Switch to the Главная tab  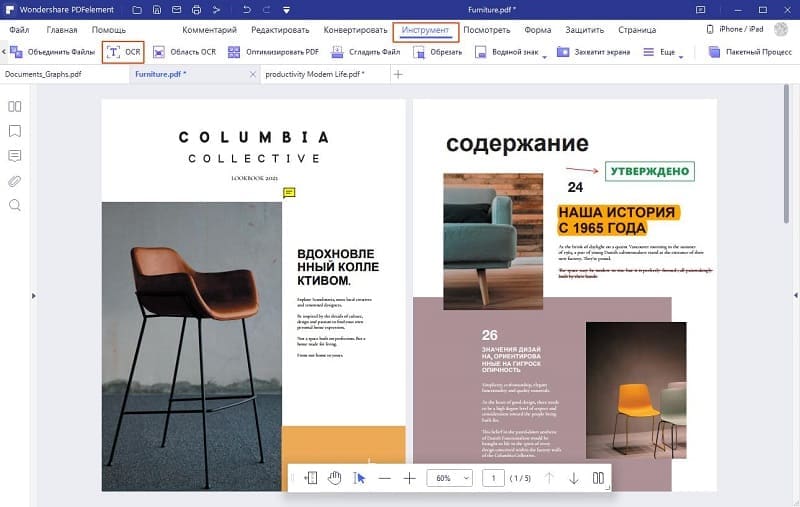pyautogui.click(x=62, y=30)
